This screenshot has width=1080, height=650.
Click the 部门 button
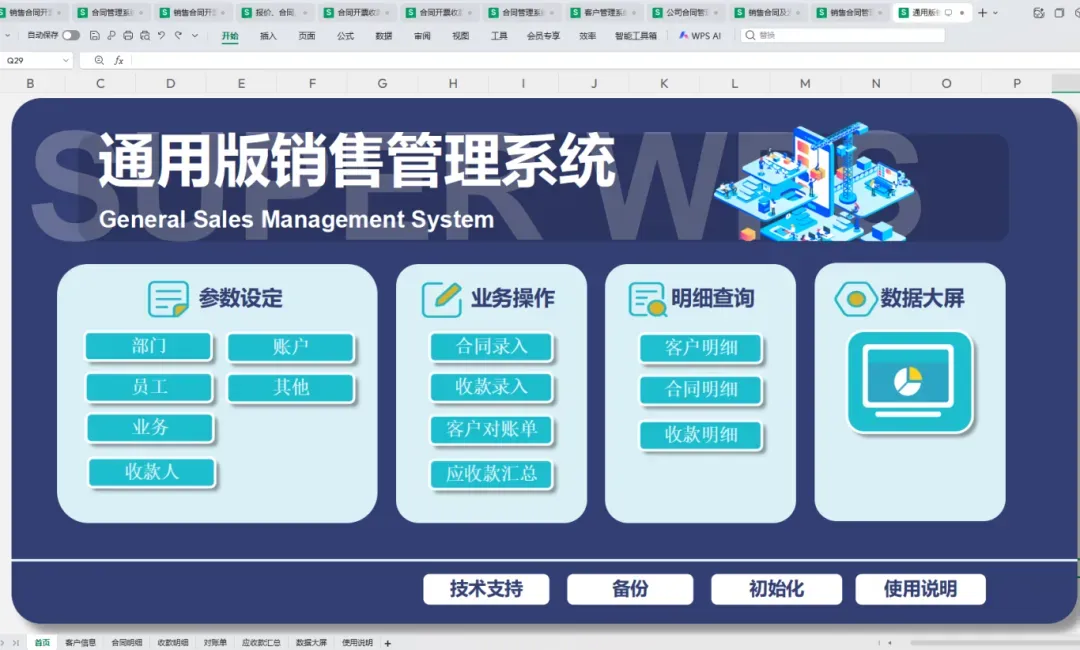pos(148,346)
